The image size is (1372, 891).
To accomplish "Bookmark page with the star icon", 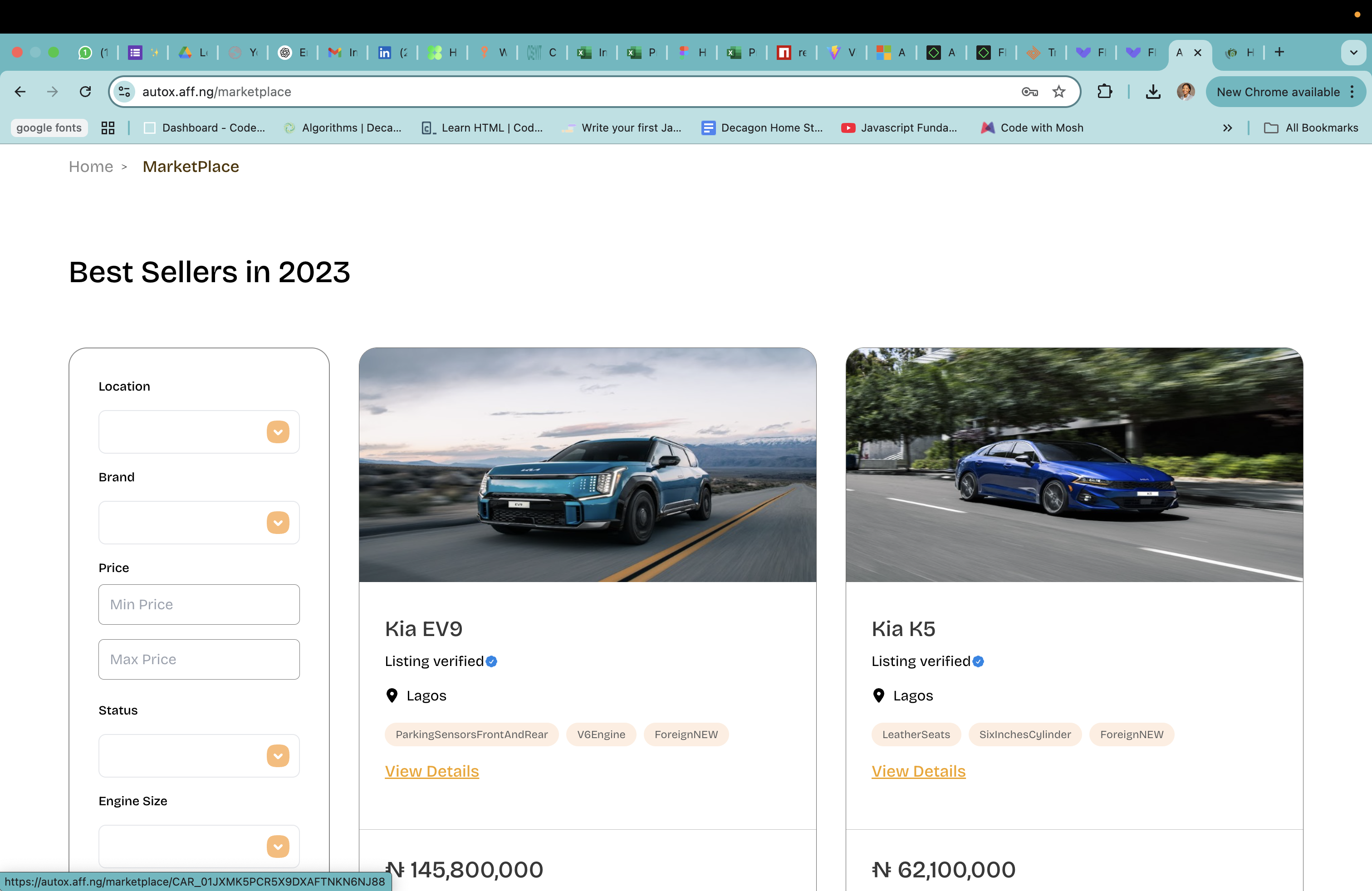I will pos(1058,92).
